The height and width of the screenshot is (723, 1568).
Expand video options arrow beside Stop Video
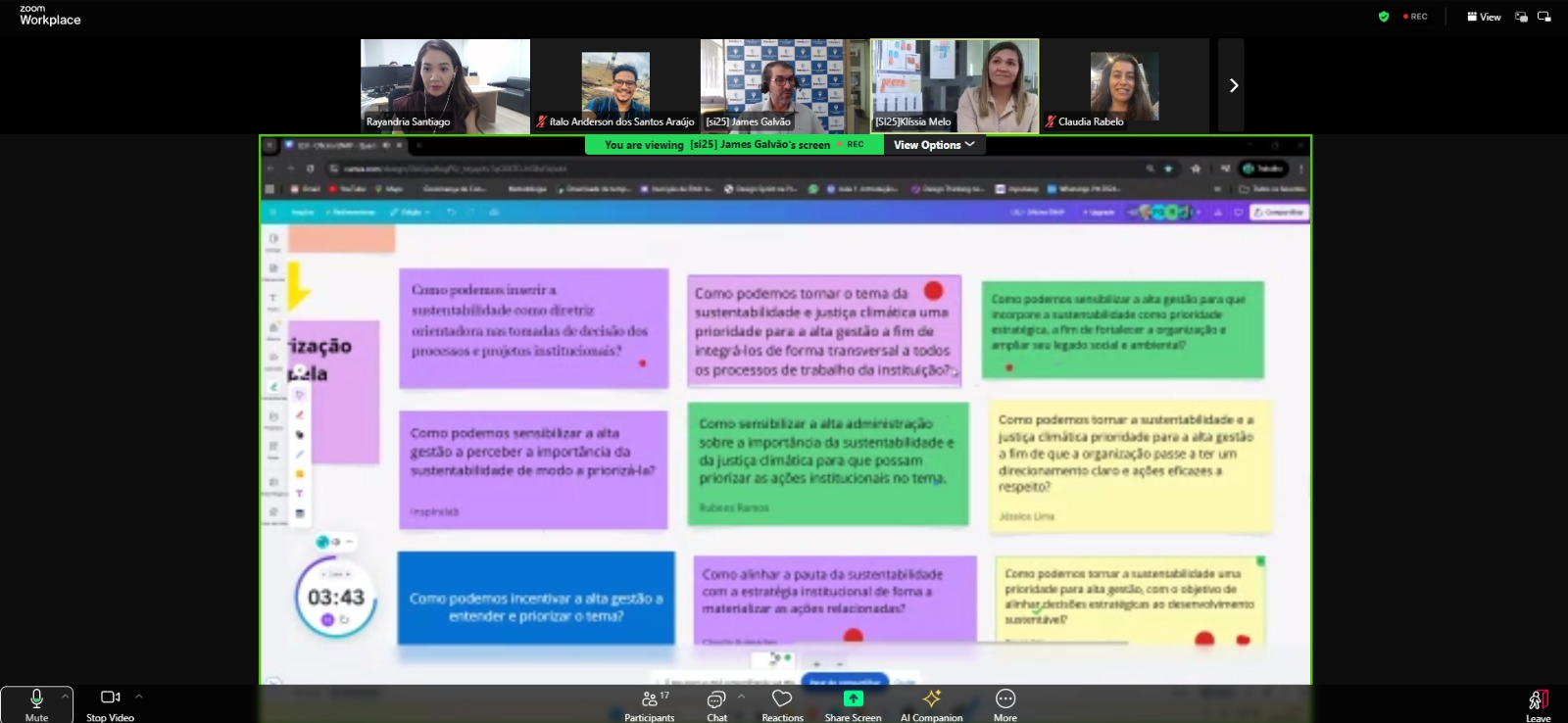pyautogui.click(x=139, y=696)
